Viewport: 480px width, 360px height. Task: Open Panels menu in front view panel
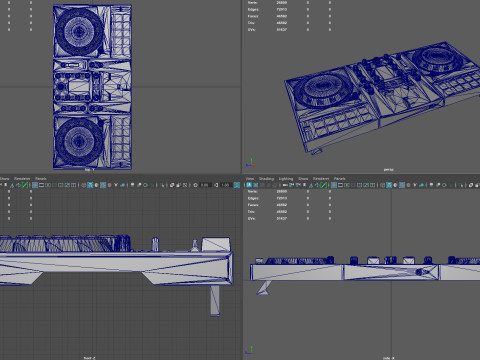pos(41,179)
